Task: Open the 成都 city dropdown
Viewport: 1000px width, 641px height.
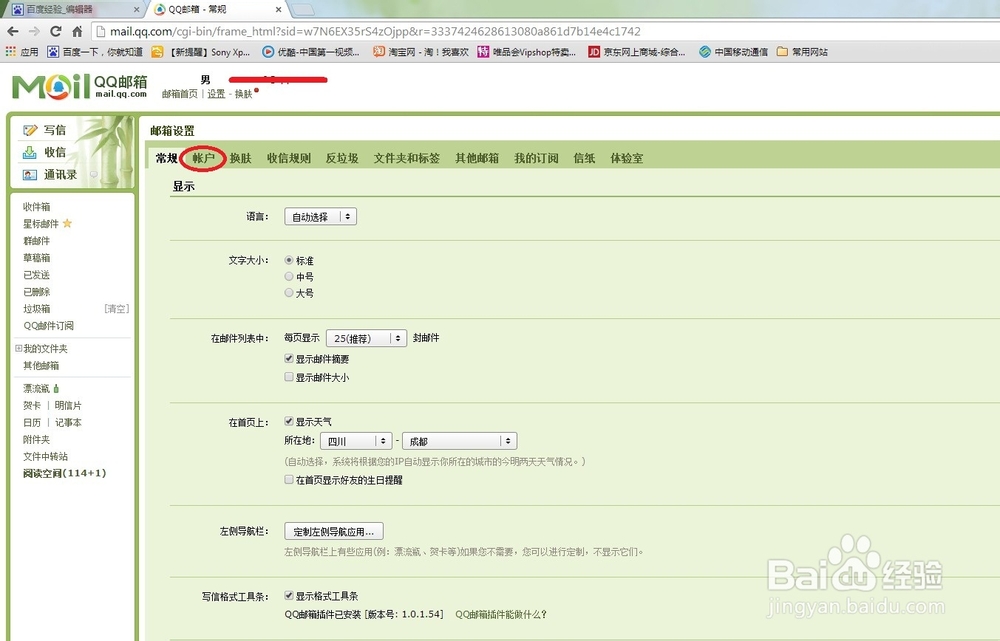Action: (459, 440)
